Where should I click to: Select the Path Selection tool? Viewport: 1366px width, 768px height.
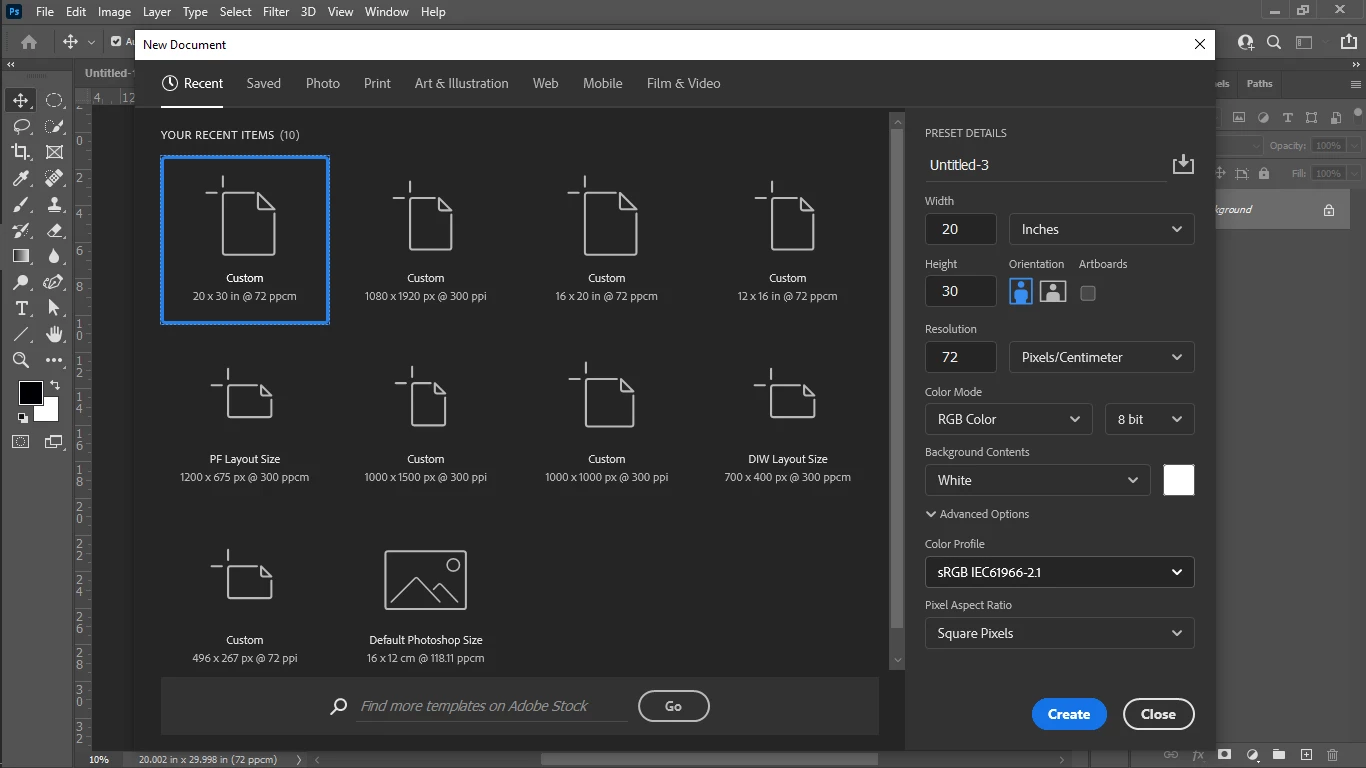(x=54, y=308)
